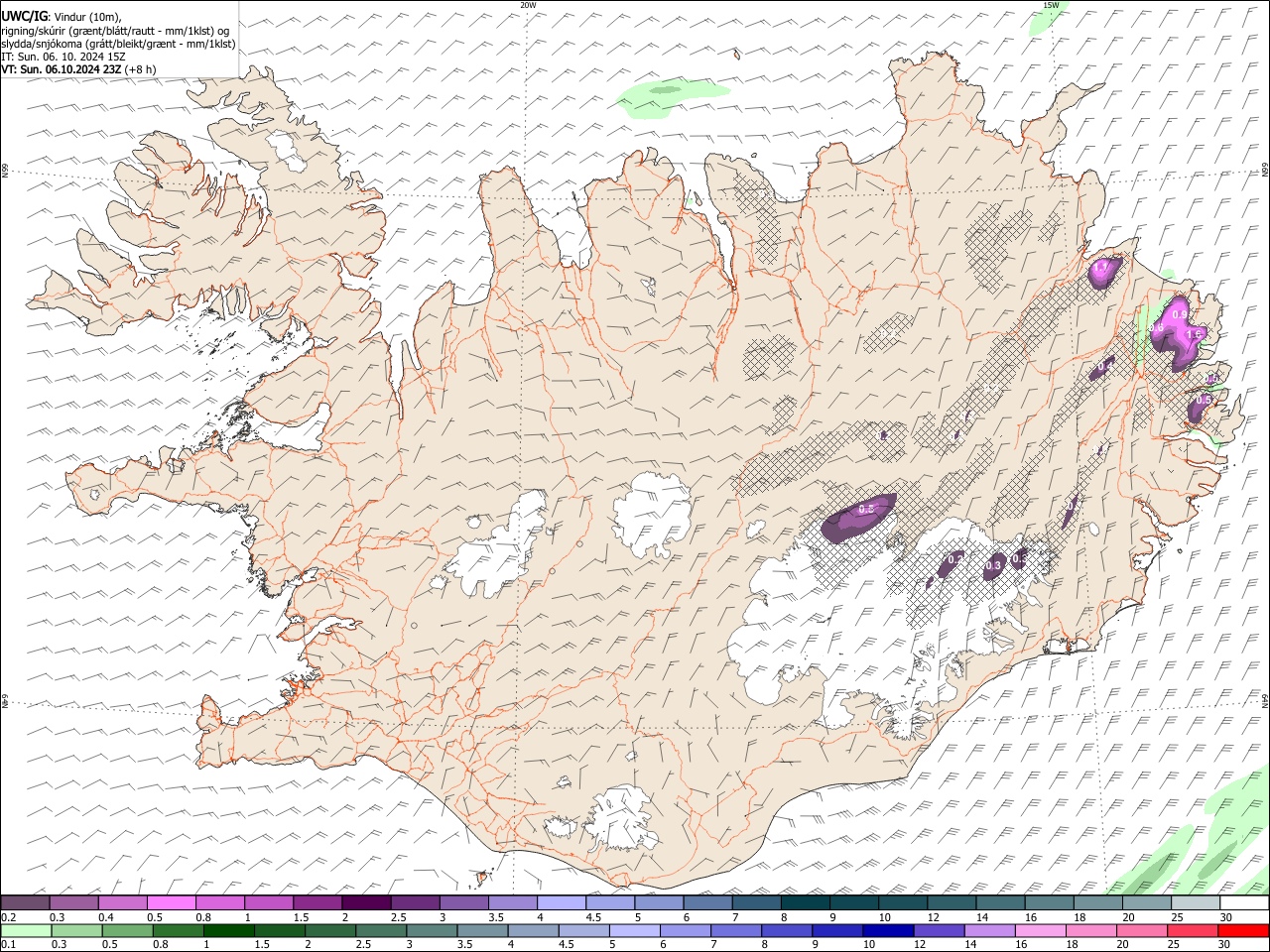
Task: Click the '0.2' label in upper legend row
Action: [8, 917]
